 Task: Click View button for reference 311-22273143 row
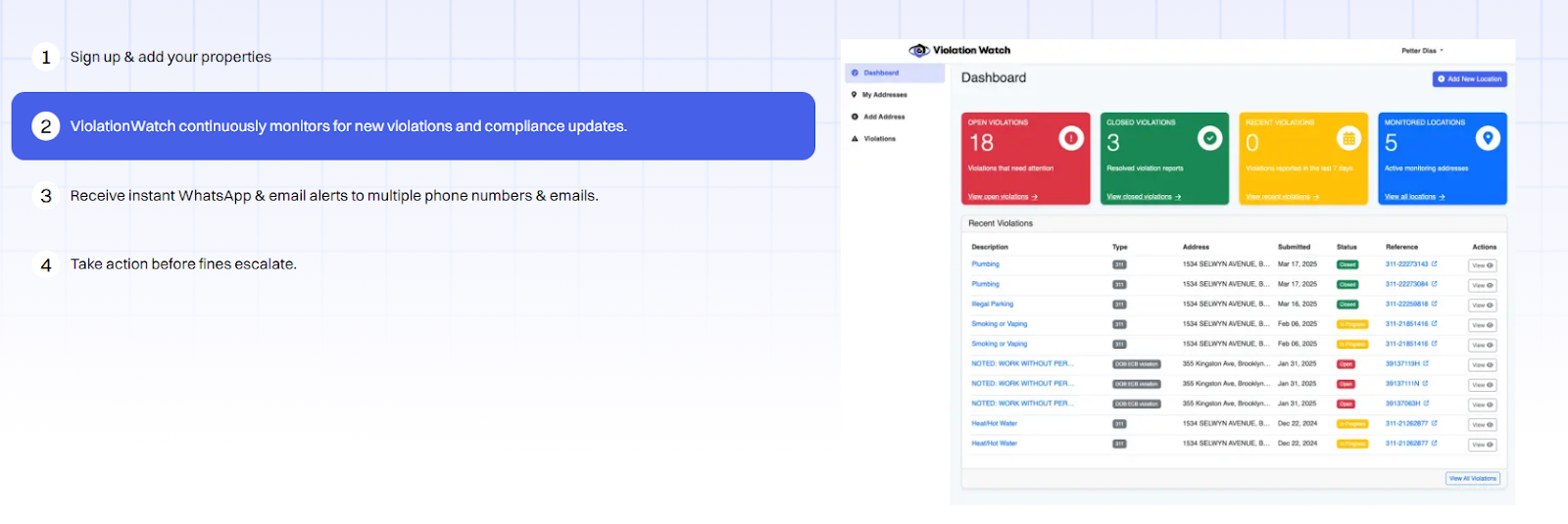1482,265
